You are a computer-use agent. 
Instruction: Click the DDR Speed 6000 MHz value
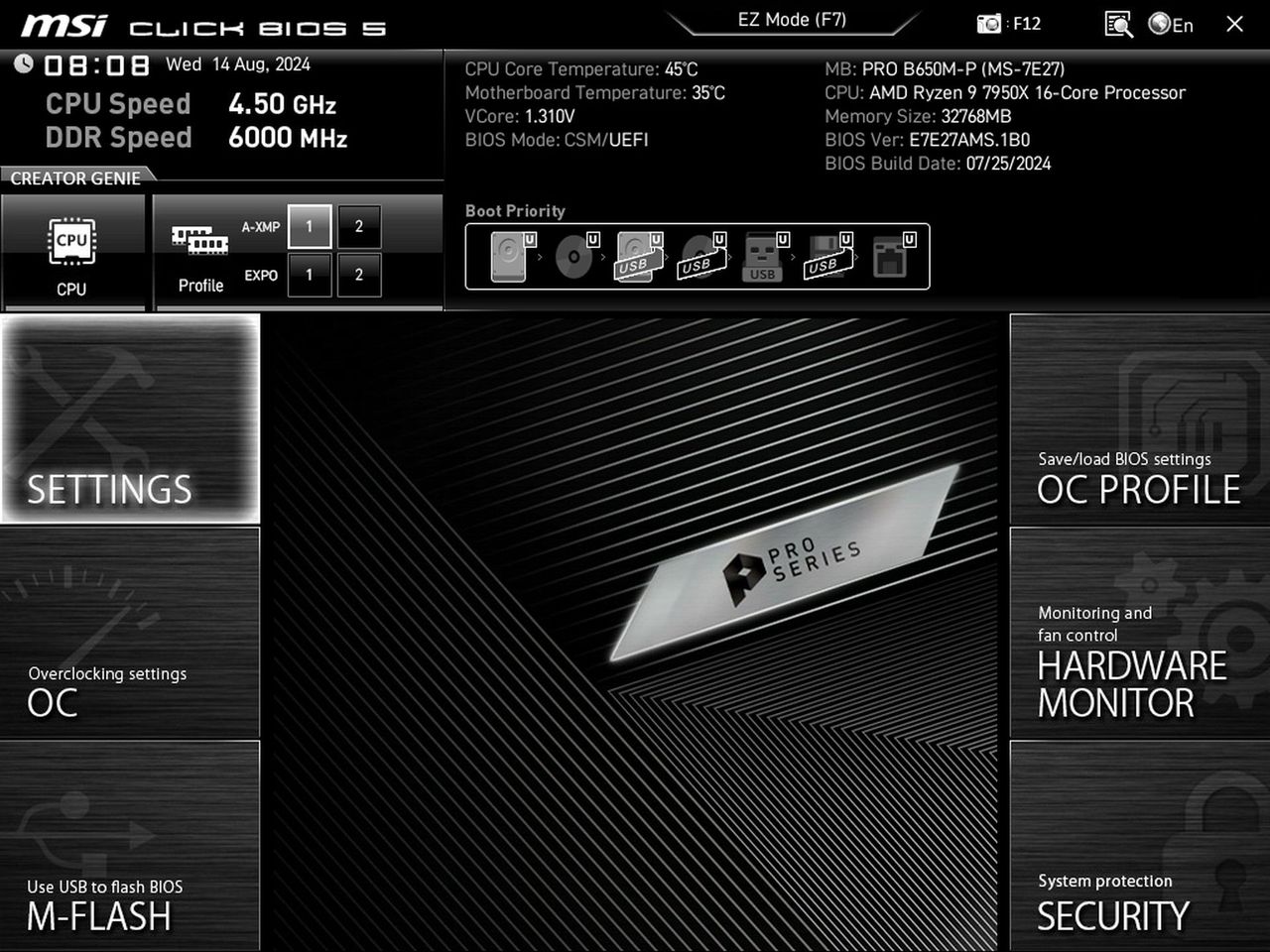pos(288,138)
